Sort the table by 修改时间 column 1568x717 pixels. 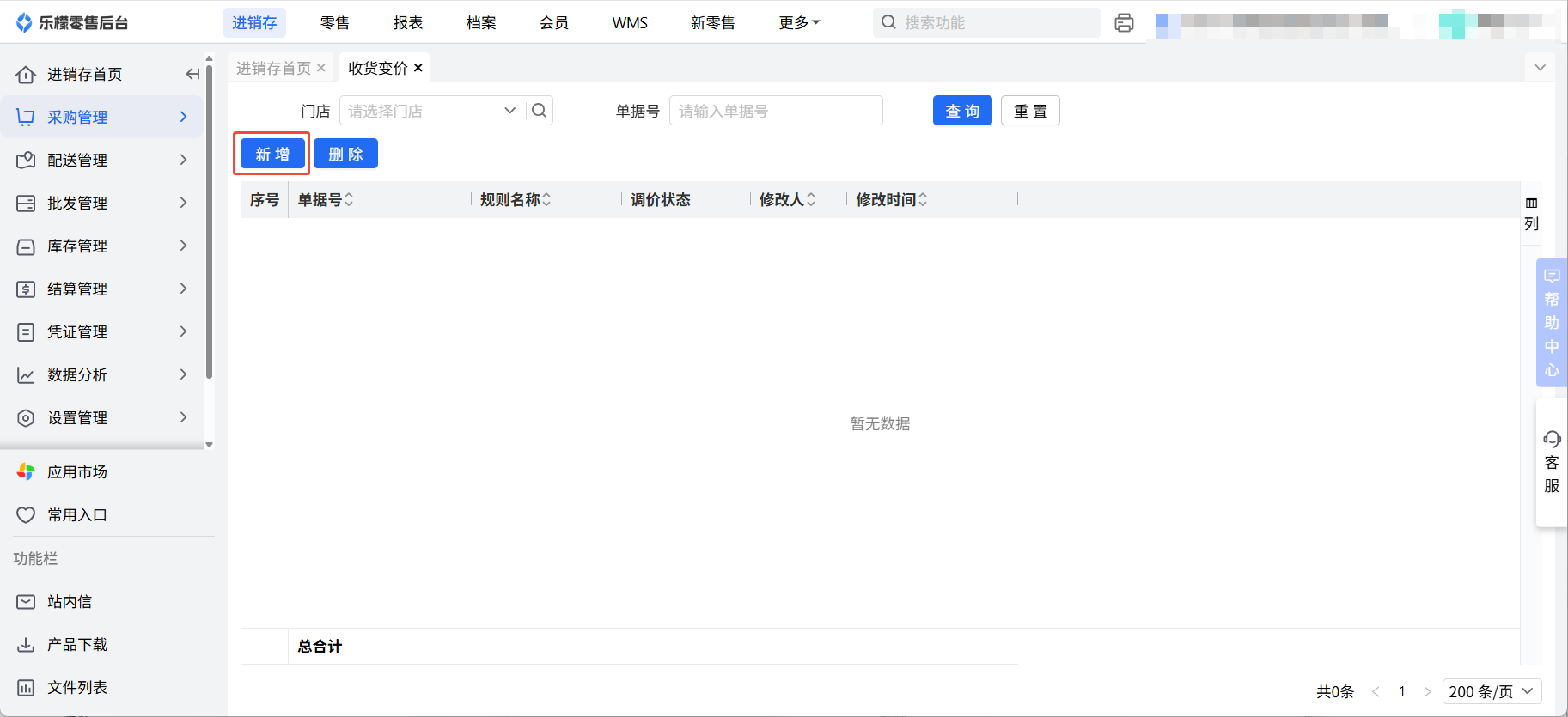923,200
